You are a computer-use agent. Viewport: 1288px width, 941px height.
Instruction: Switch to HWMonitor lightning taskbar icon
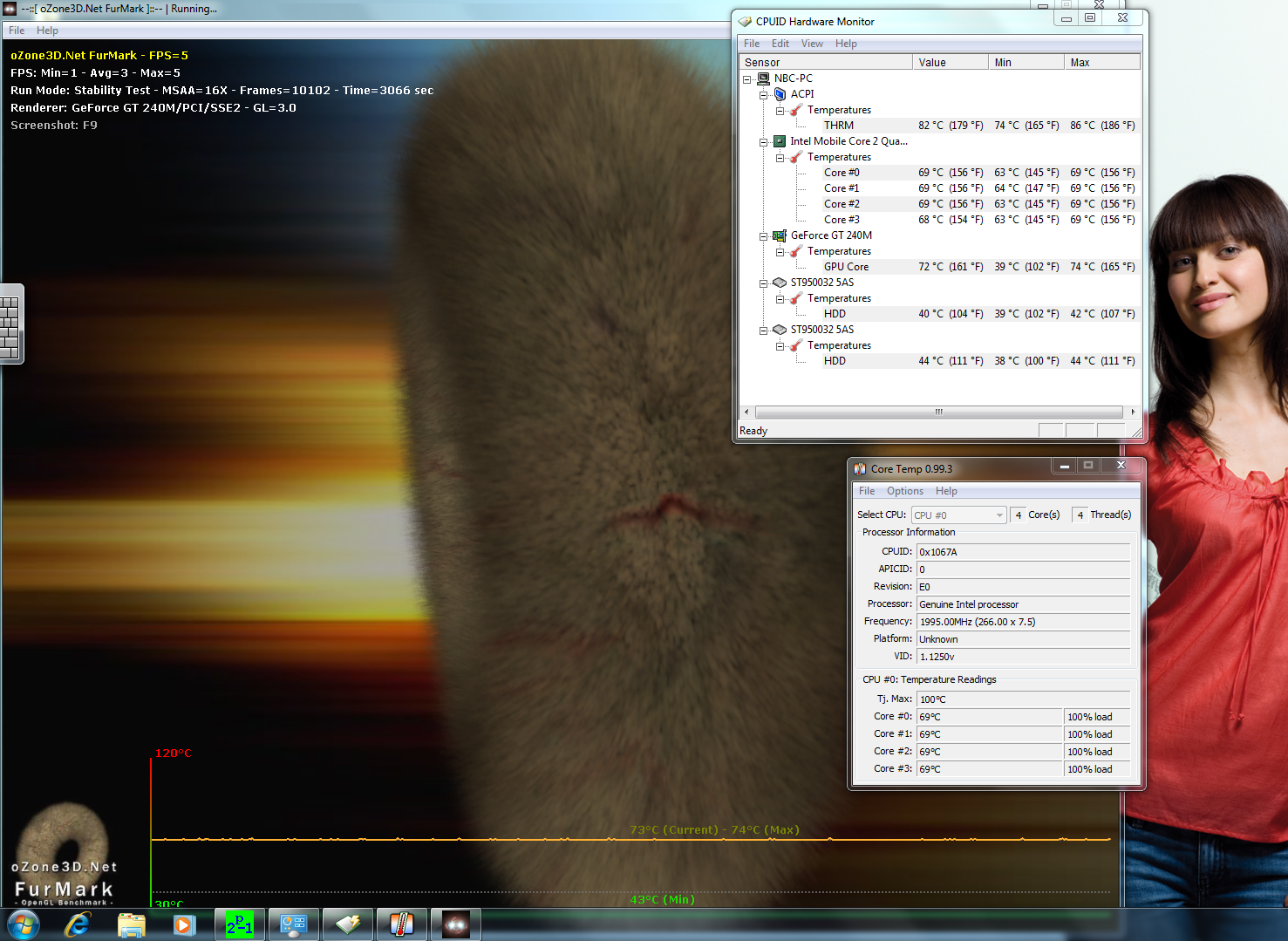348,924
